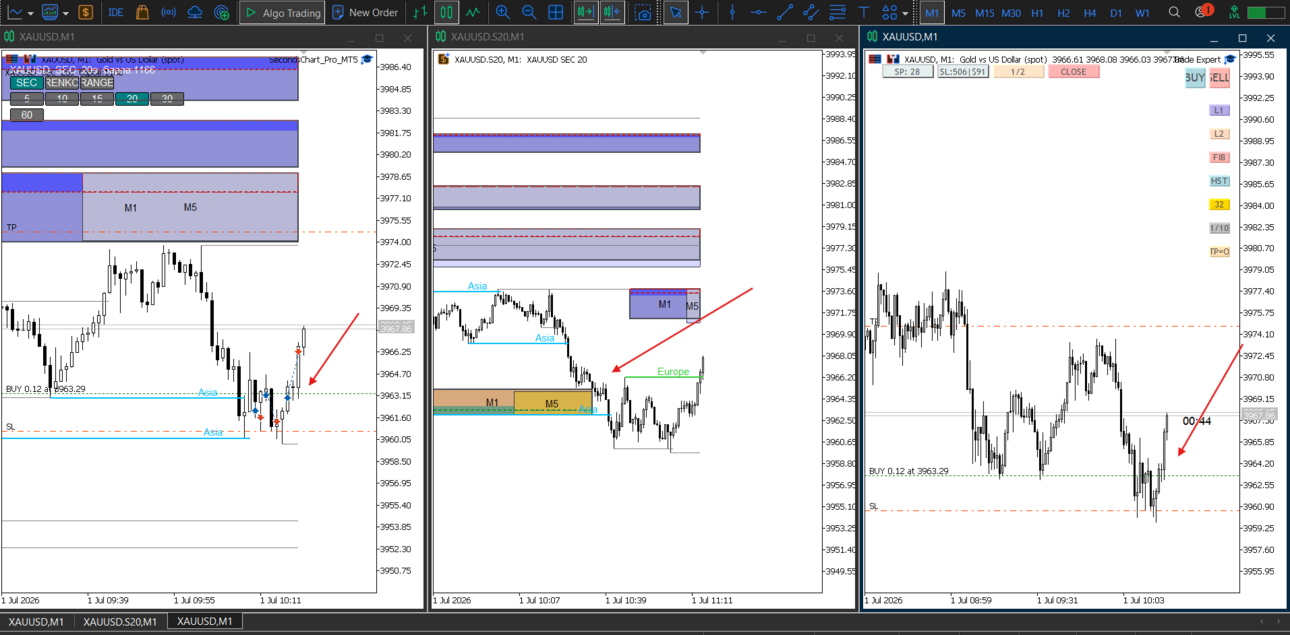
Task: Switch to the last XAUUSD,M1 bottom tab
Action: point(204,622)
